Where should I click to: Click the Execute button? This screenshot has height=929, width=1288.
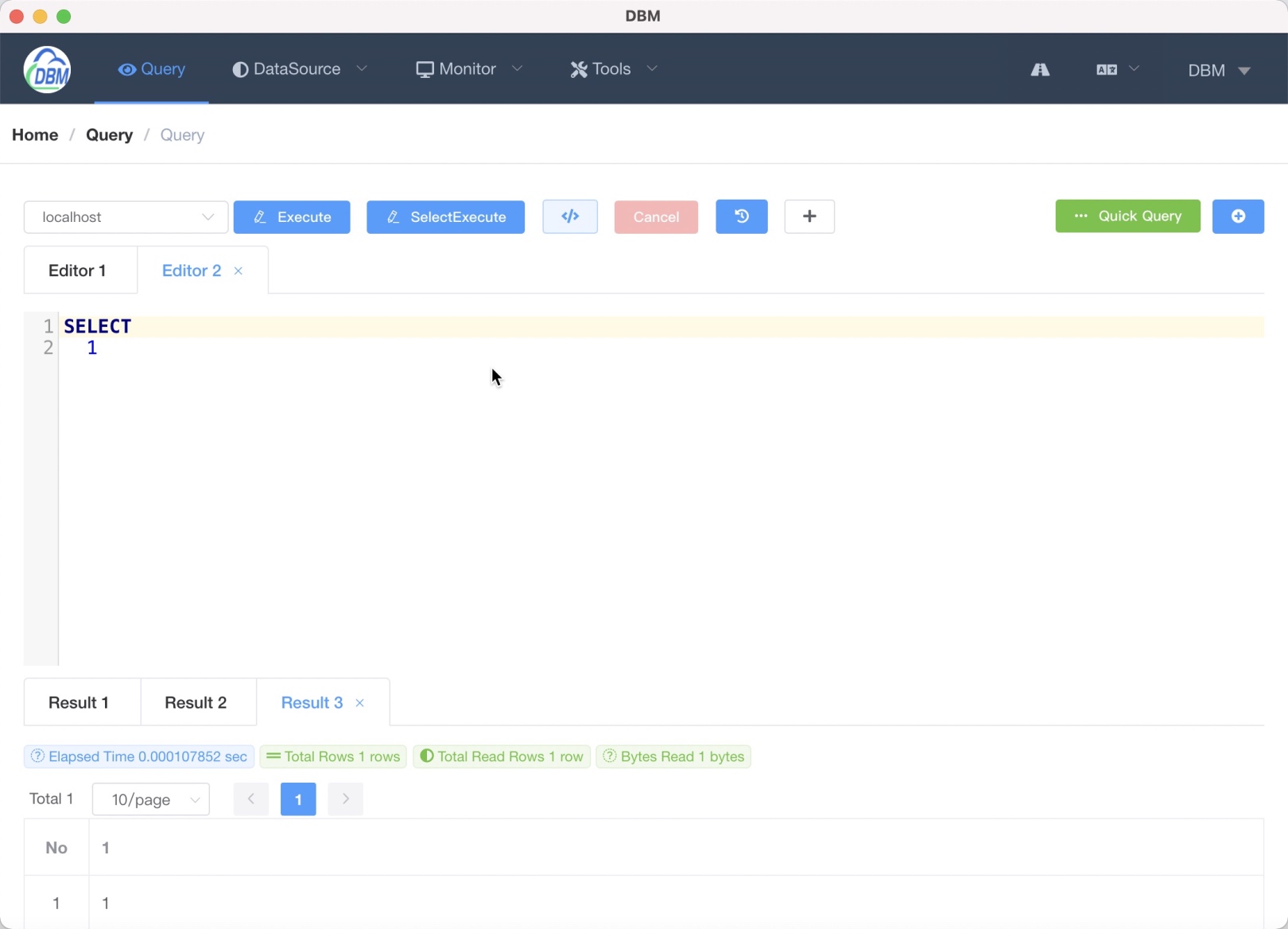[292, 217]
